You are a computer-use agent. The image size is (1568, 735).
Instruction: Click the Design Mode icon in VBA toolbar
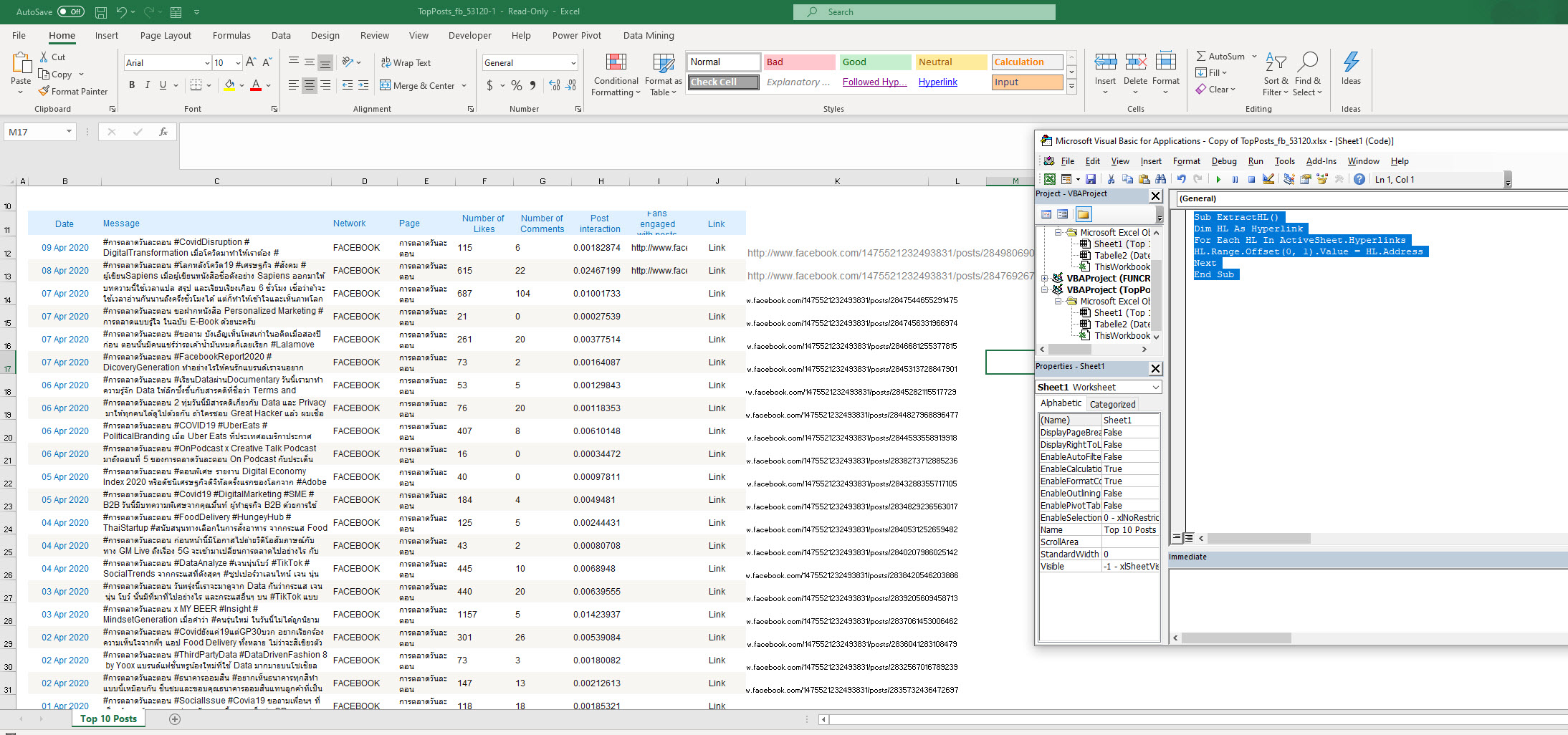tap(1268, 179)
